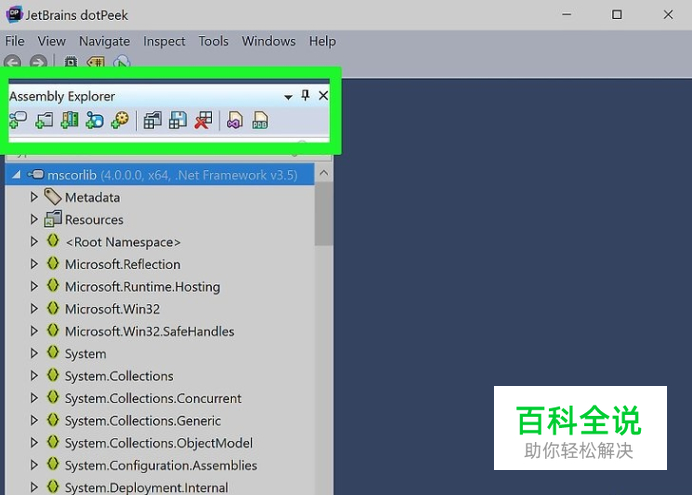Screen dimensions: 692x495
Task: Pin the Assembly Explorer panel
Action: 305,95
